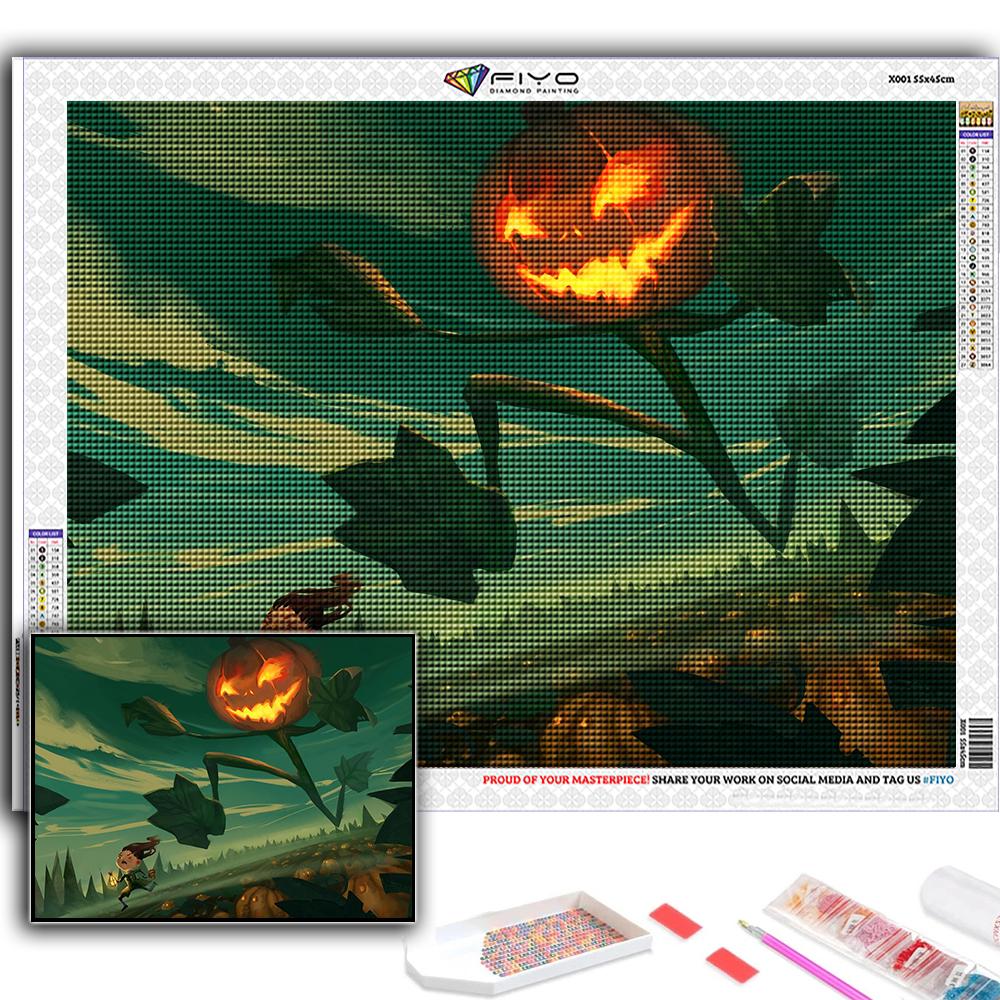Click the upper red wax pad
Screen dimensions: 1000x1000
click(675, 920)
